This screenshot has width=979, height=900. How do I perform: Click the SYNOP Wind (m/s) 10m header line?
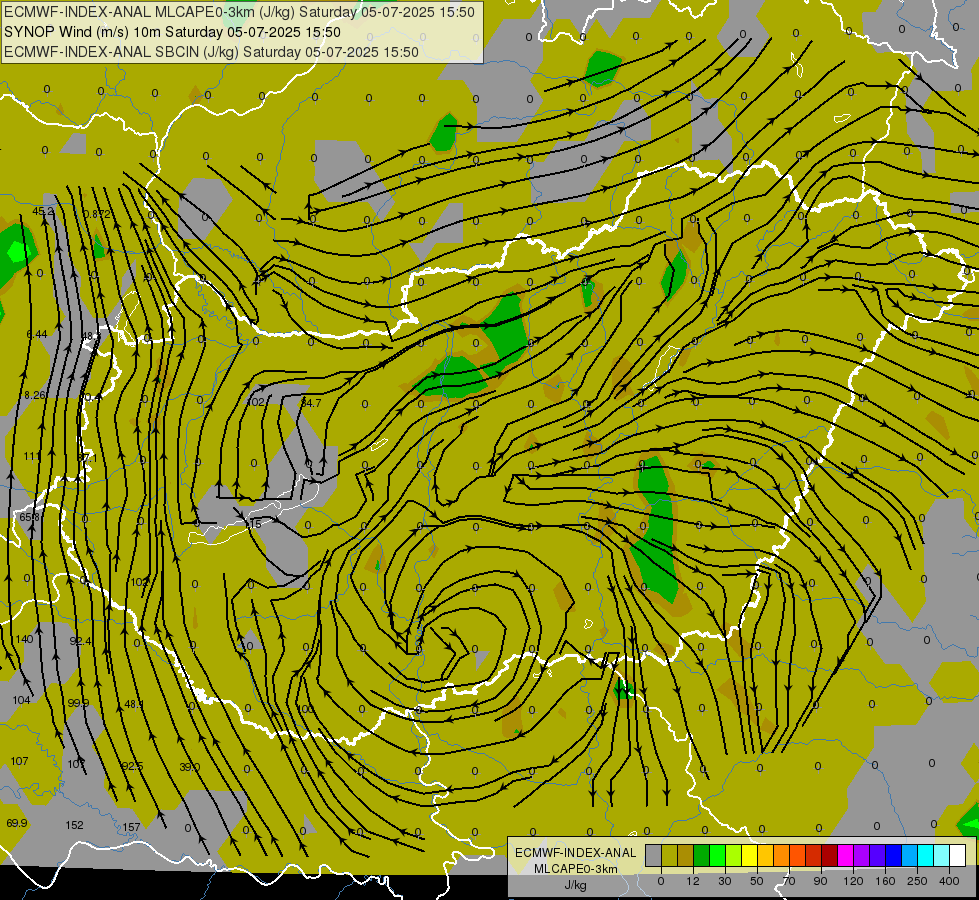[172, 32]
